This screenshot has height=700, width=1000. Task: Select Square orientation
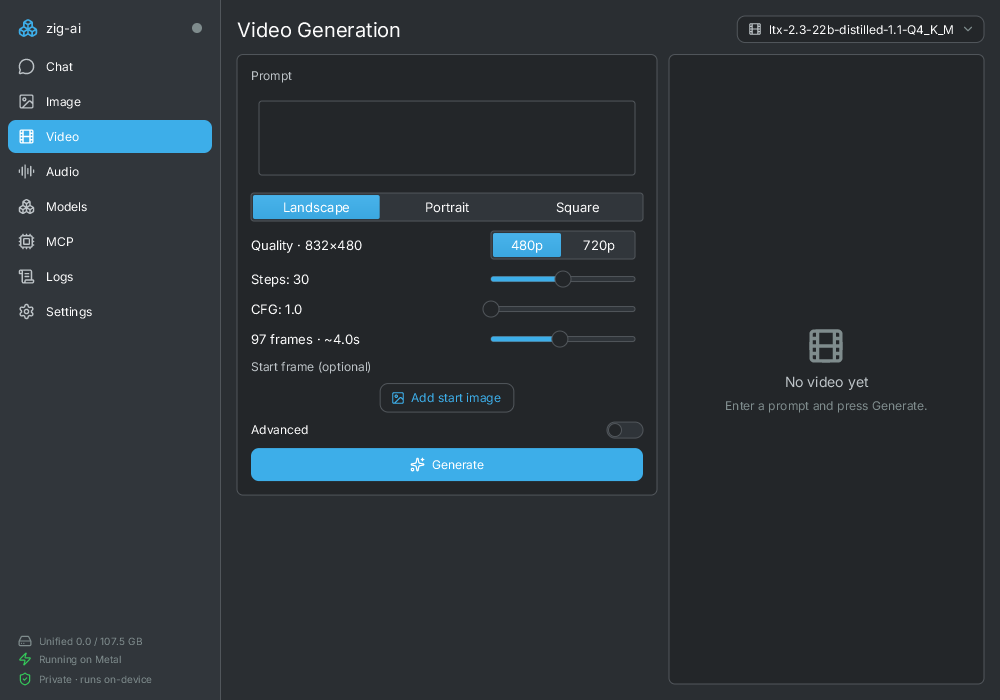[x=577, y=207]
